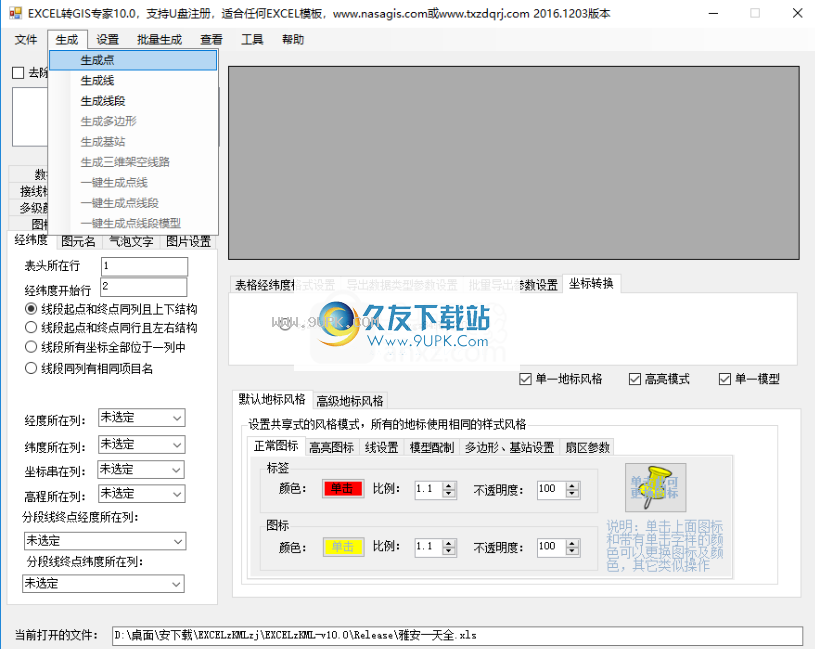Open the 分段线终点纬度所在列 dropdown
This screenshot has width=815, height=649.
103,584
